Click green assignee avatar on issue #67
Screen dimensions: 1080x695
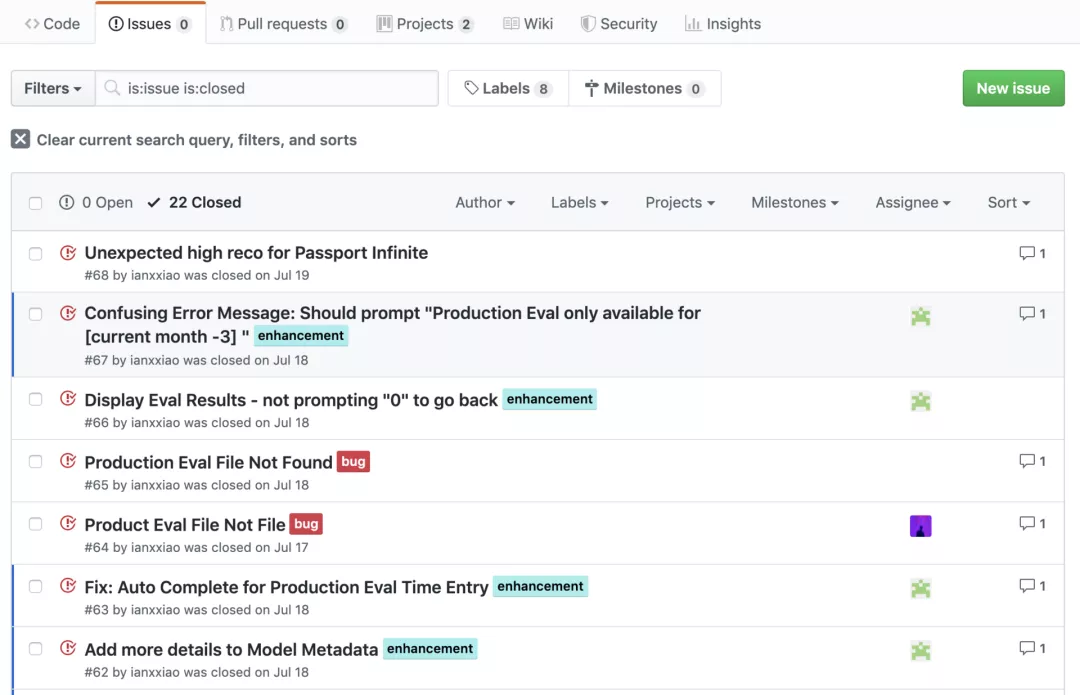click(920, 316)
